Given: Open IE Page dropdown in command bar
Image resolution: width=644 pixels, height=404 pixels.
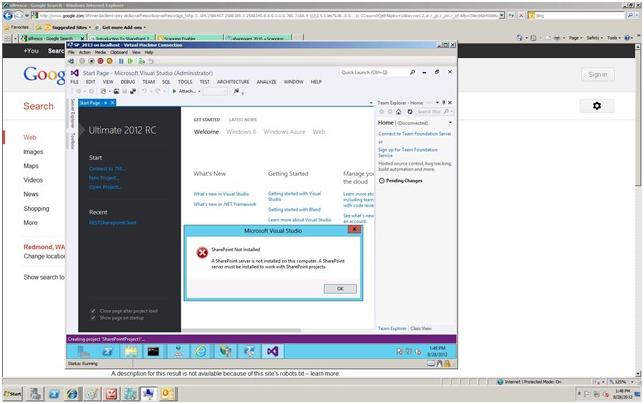Looking at the screenshot, I should [575, 38].
